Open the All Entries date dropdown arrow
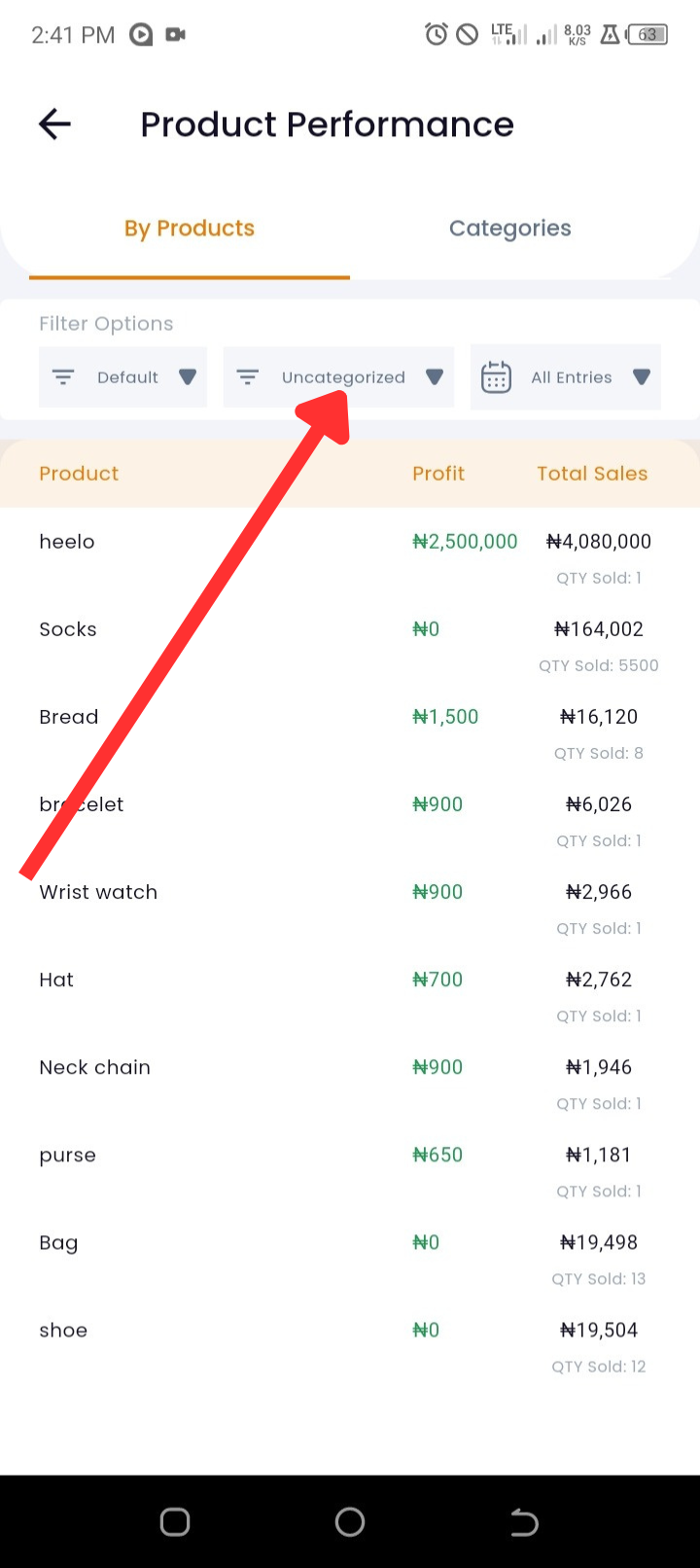The height and width of the screenshot is (1568, 700). click(642, 377)
